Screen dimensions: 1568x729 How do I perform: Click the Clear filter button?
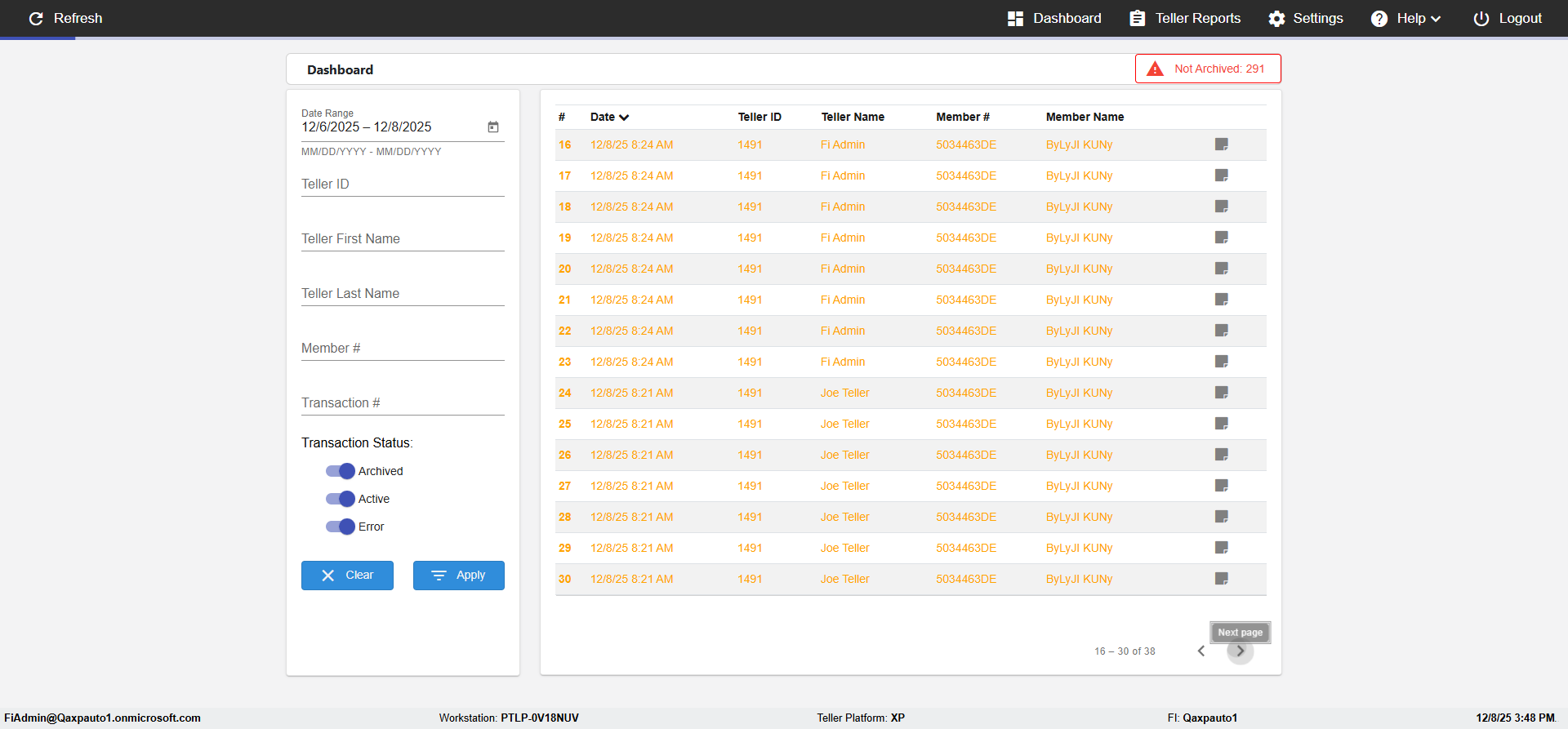click(347, 576)
